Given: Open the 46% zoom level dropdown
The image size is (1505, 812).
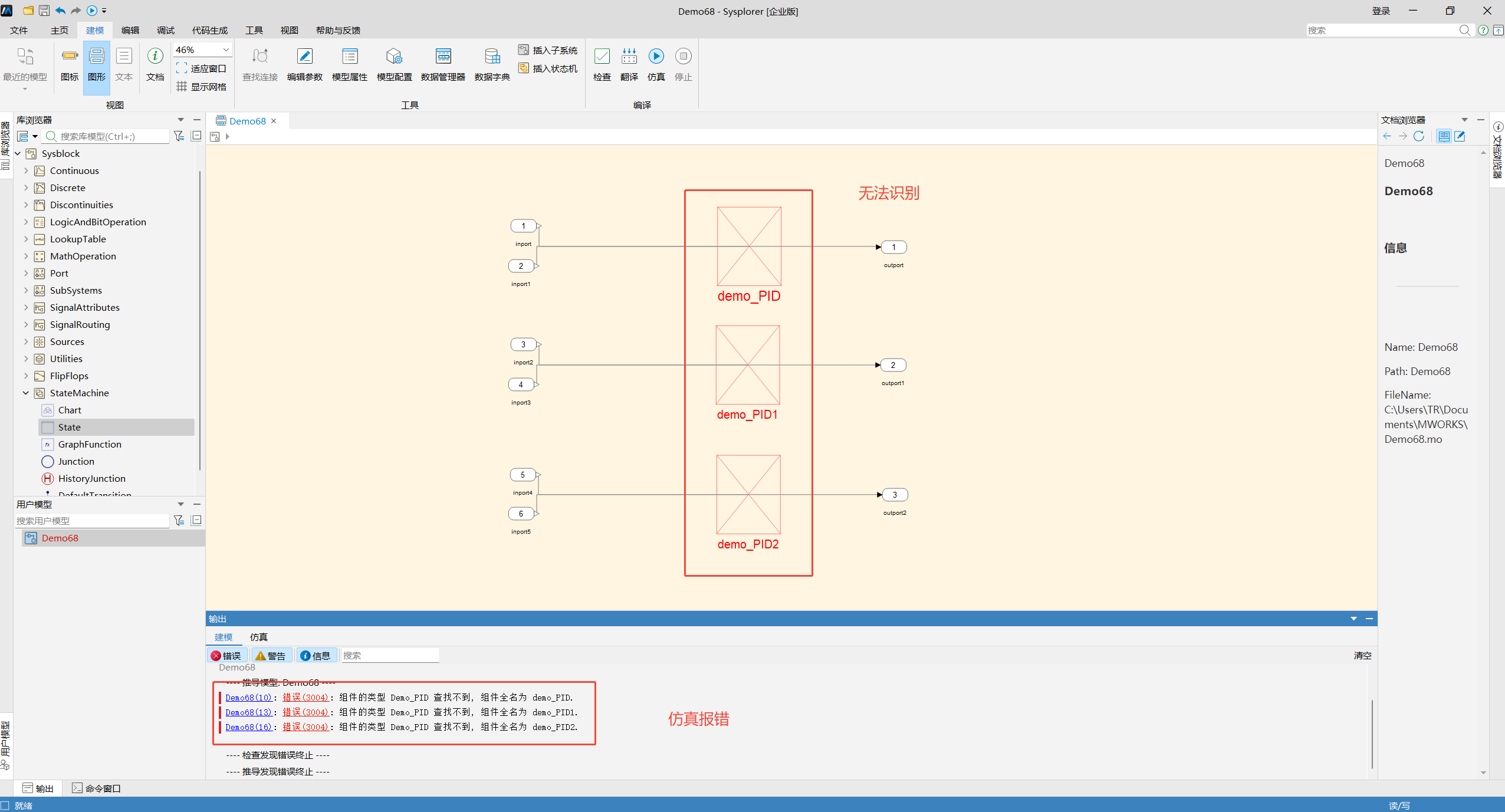Looking at the screenshot, I should click(x=202, y=50).
